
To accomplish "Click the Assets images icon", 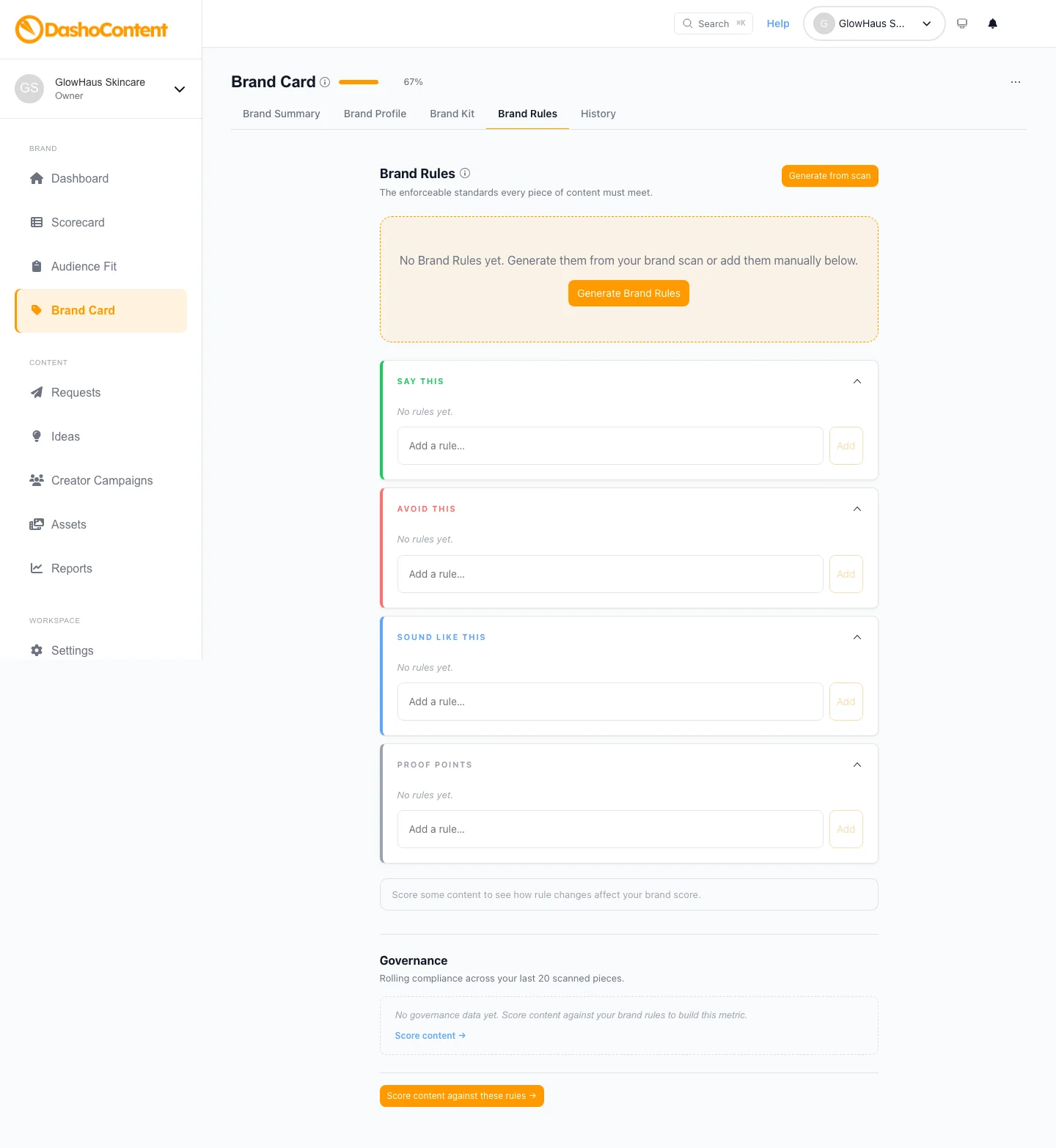I will tap(37, 524).
